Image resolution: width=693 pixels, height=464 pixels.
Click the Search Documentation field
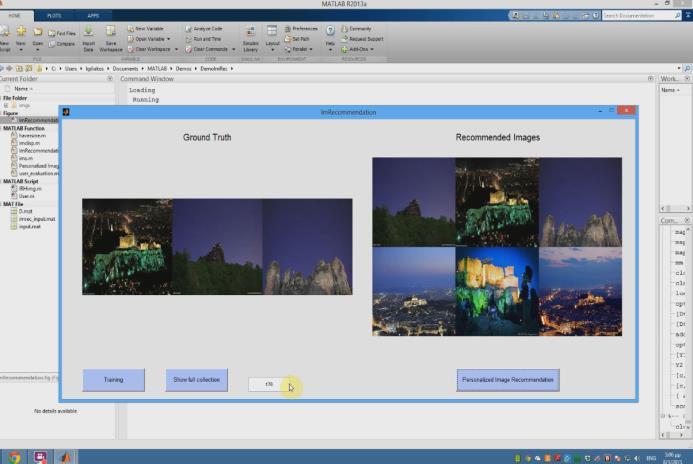coord(638,15)
